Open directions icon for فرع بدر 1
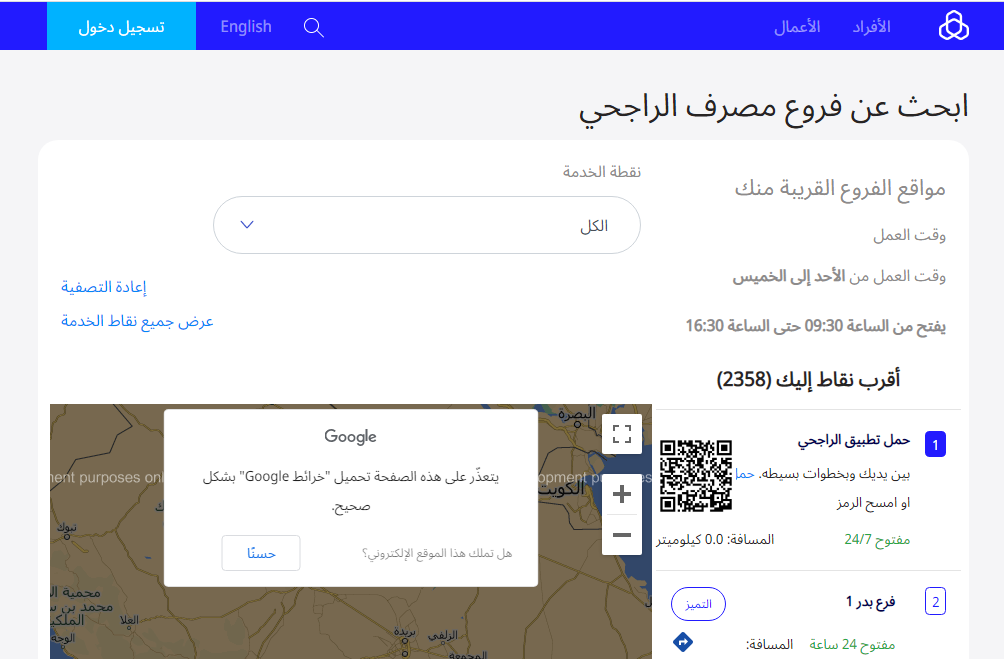The width and height of the screenshot is (1004, 659). click(683, 642)
